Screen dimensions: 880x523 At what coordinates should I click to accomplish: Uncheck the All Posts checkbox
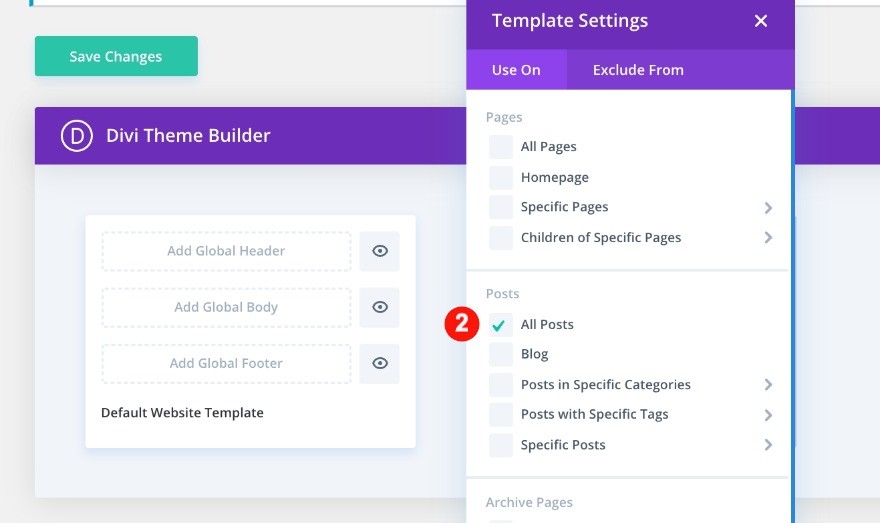(x=501, y=325)
